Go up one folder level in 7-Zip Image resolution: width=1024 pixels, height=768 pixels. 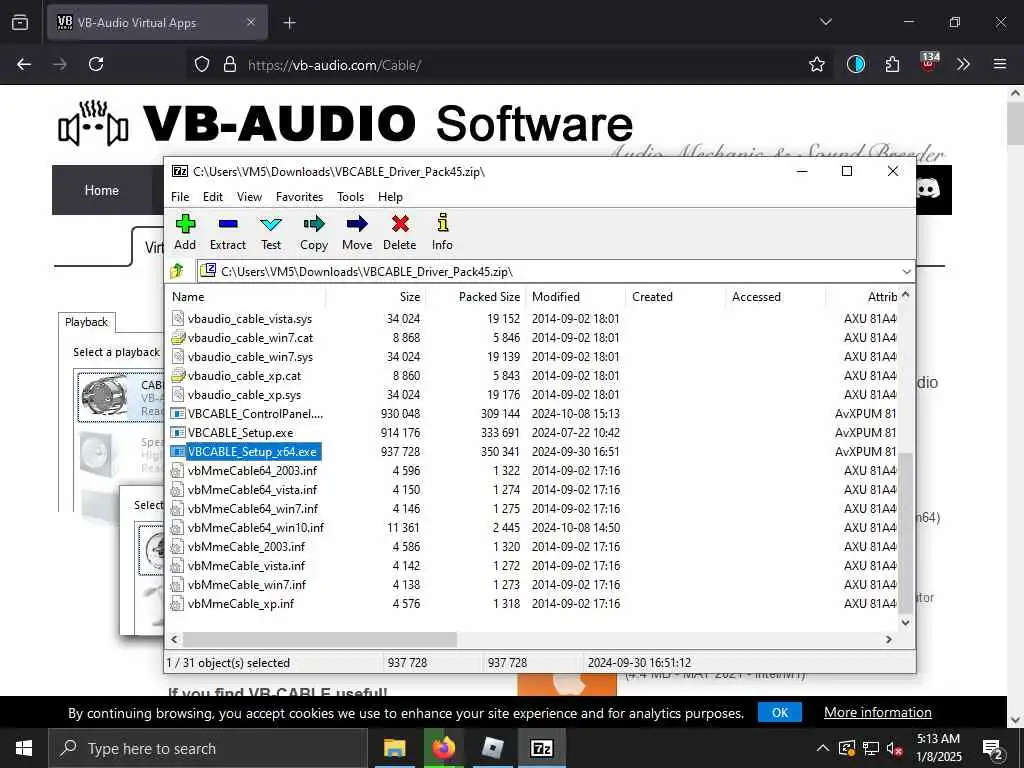(177, 271)
